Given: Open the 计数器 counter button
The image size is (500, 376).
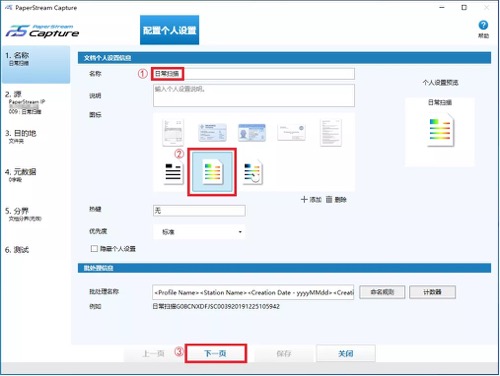Looking at the screenshot, I should 432,292.
